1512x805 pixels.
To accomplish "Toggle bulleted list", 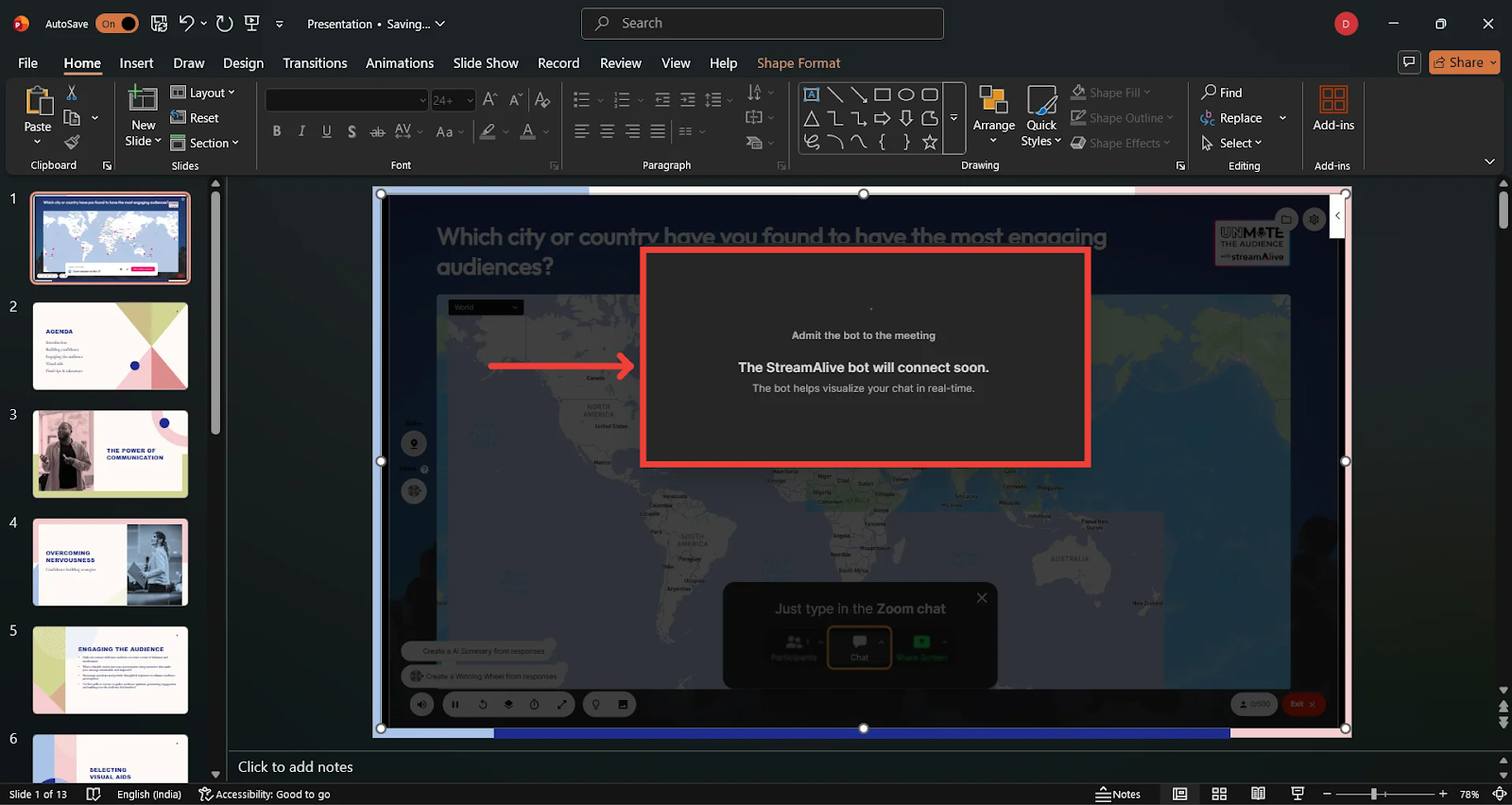I will tap(582, 99).
